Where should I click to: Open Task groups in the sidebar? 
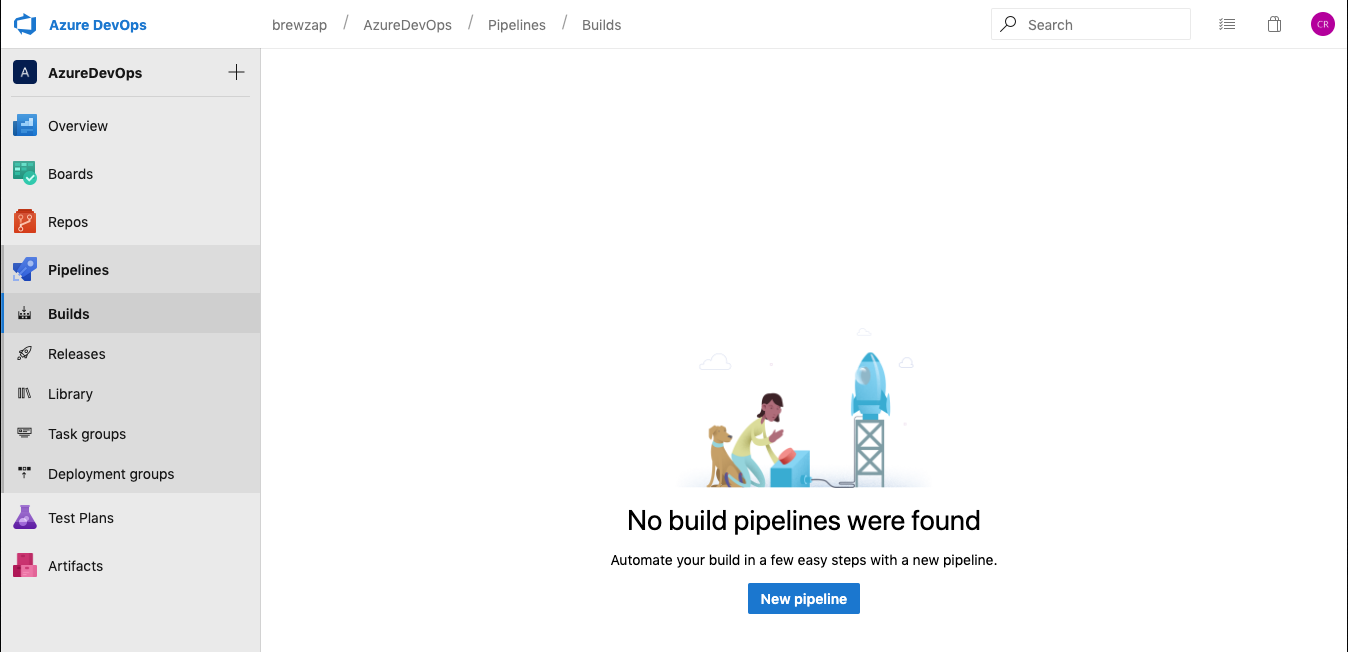(87, 434)
